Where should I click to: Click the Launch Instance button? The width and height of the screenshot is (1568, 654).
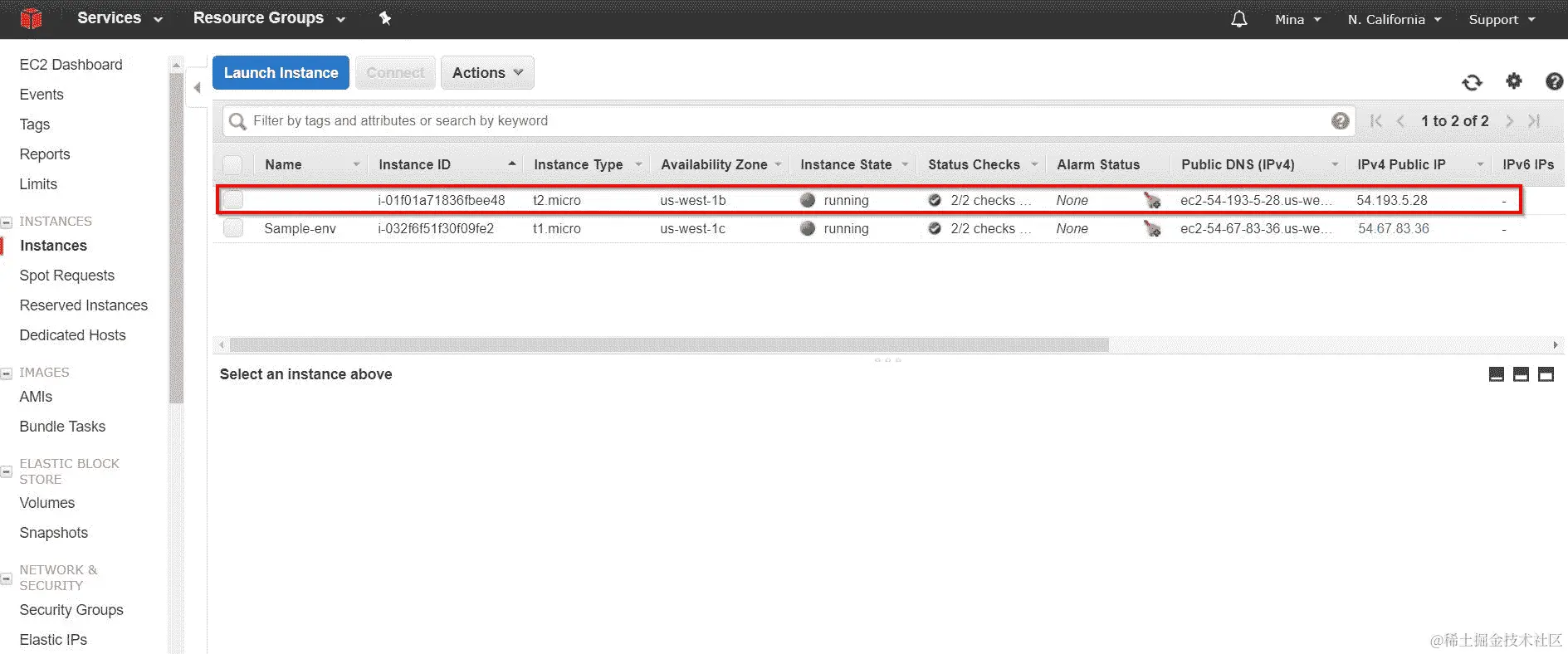tap(281, 73)
